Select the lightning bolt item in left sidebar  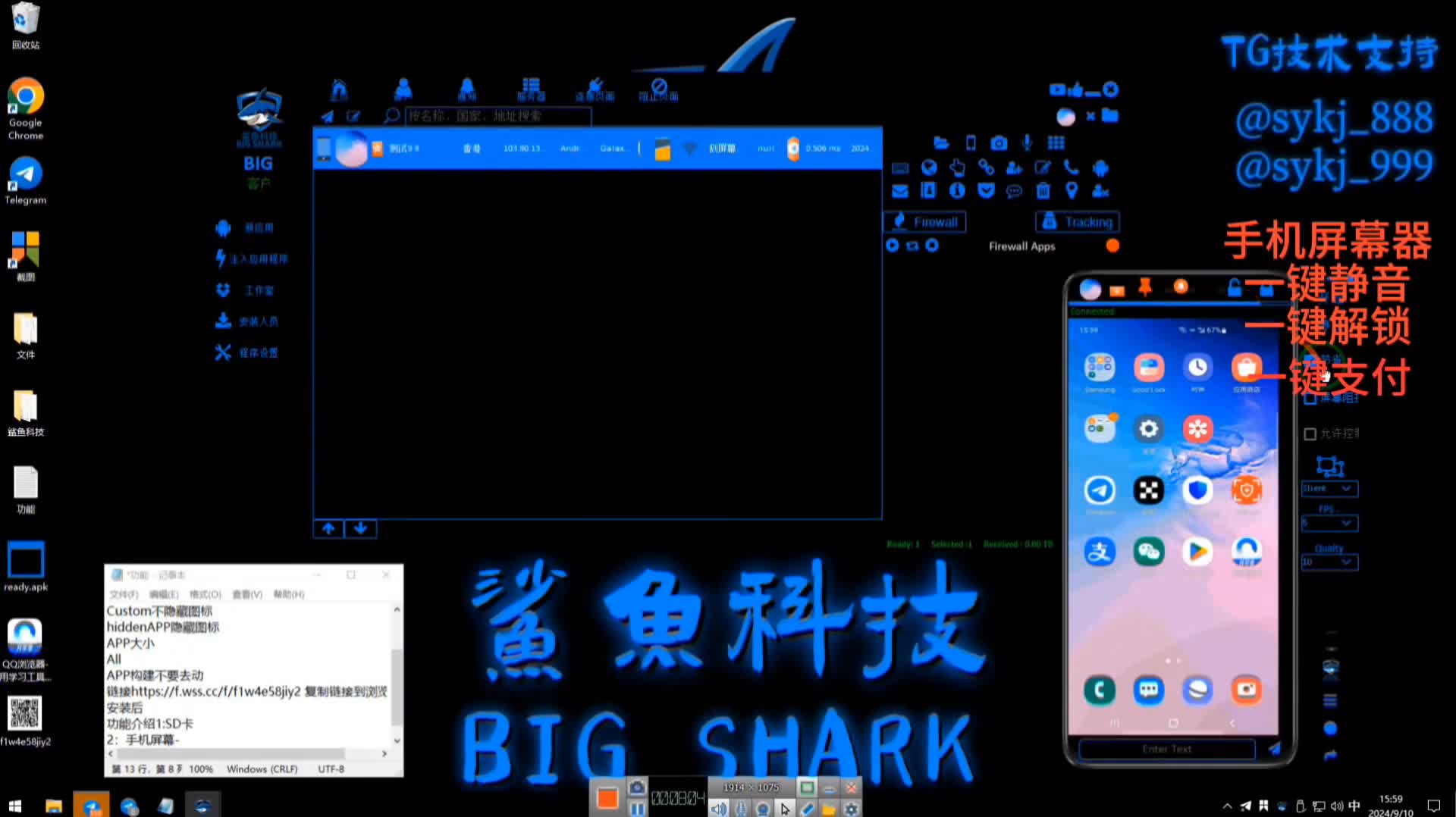[x=252, y=258]
